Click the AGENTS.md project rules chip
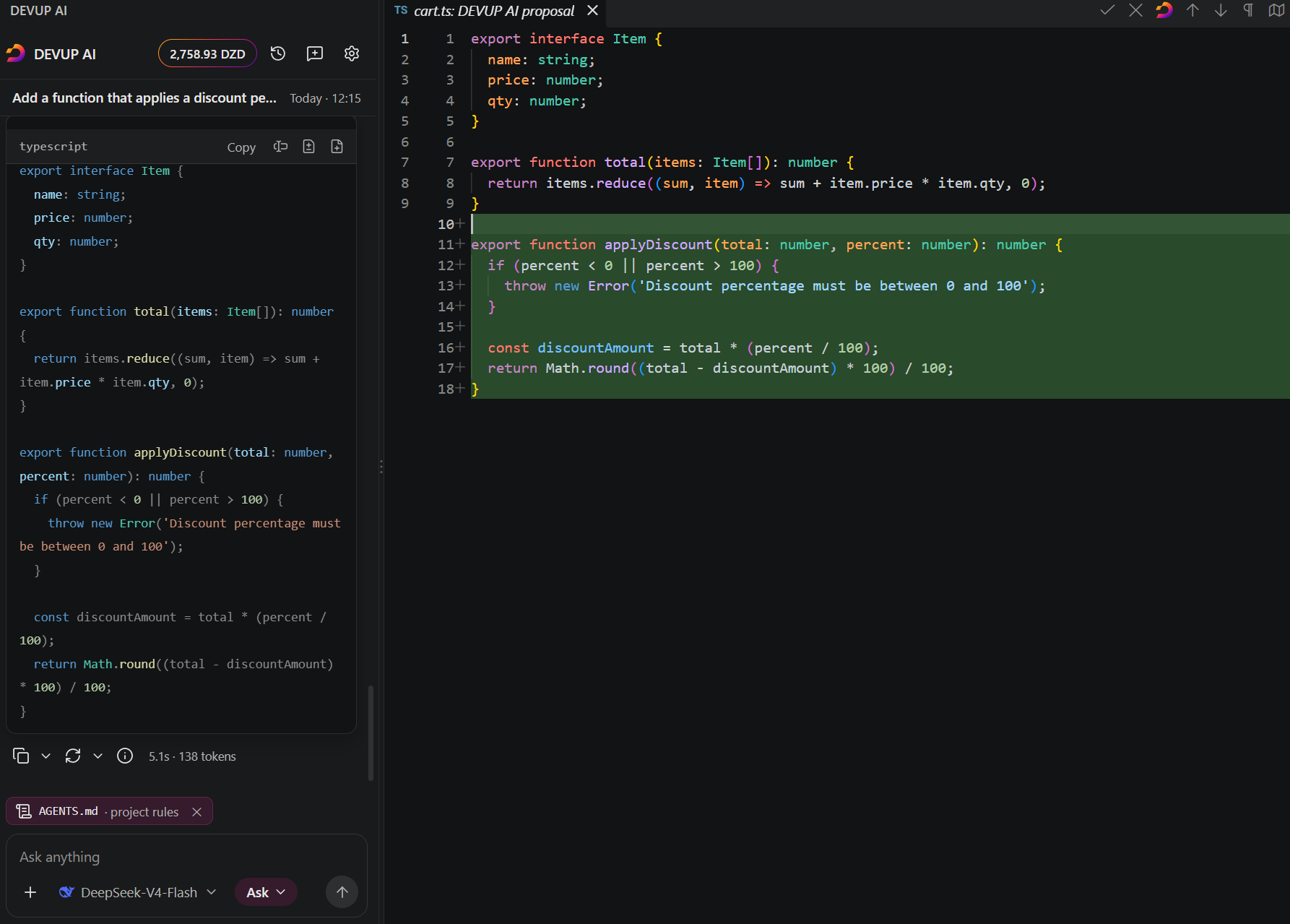Viewport: 1290px width, 924px height. 109,811
